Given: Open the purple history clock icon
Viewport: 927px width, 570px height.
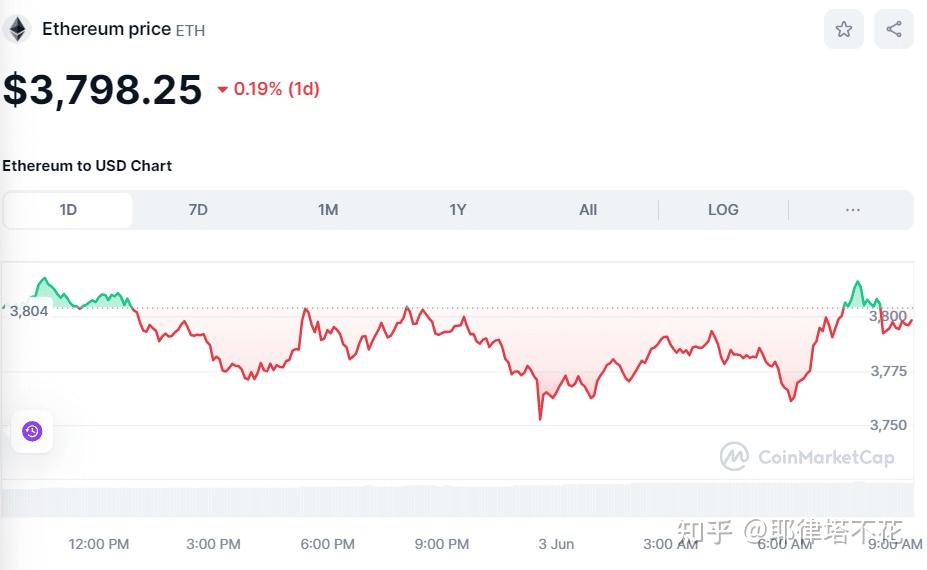Looking at the screenshot, I should (x=32, y=431).
